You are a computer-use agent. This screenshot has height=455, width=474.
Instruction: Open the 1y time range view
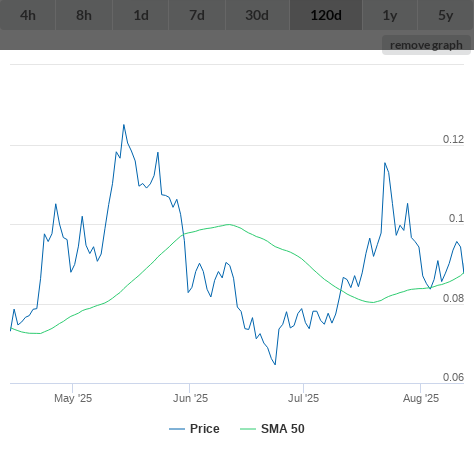pyautogui.click(x=390, y=15)
